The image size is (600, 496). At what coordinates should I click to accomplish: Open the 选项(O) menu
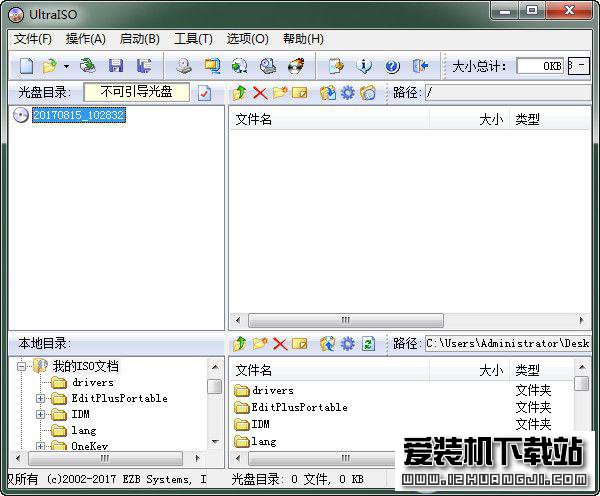tap(248, 39)
